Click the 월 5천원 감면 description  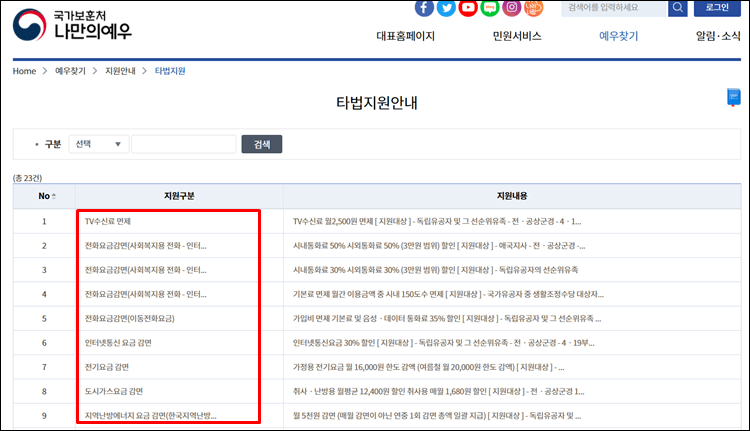(x=437, y=416)
